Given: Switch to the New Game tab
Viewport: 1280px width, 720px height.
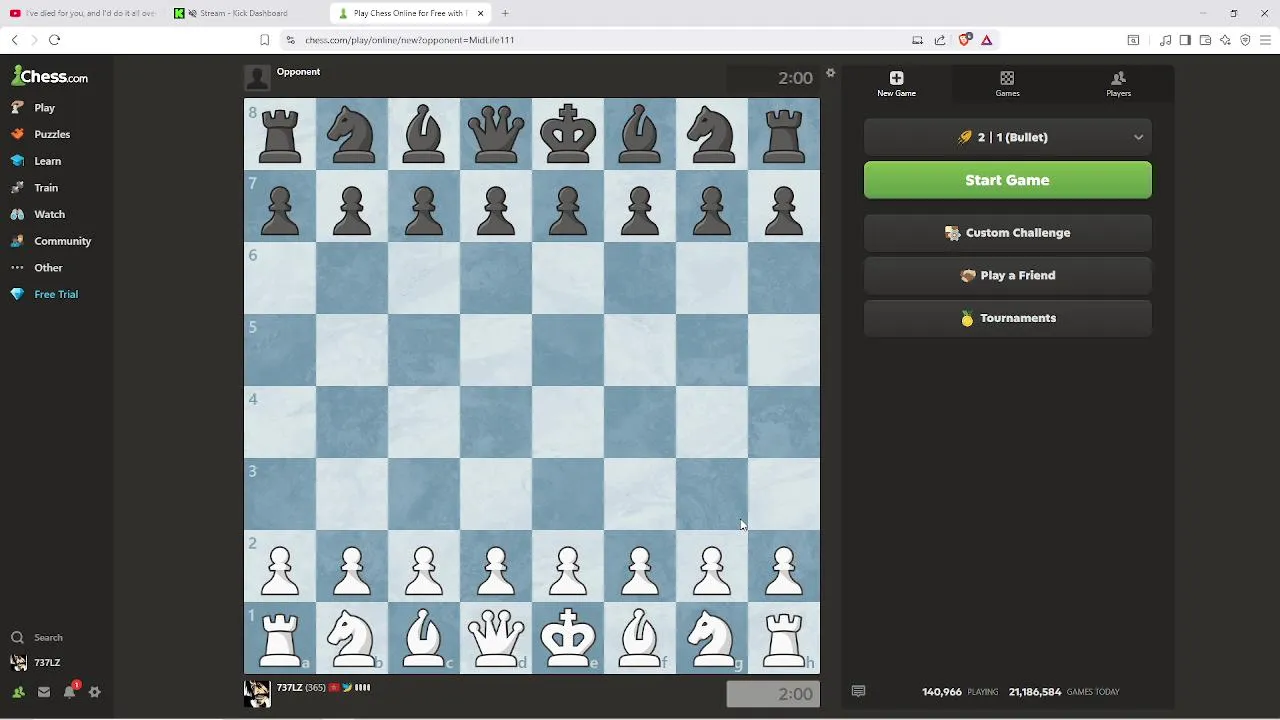Looking at the screenshot, I should pos(896,84).
